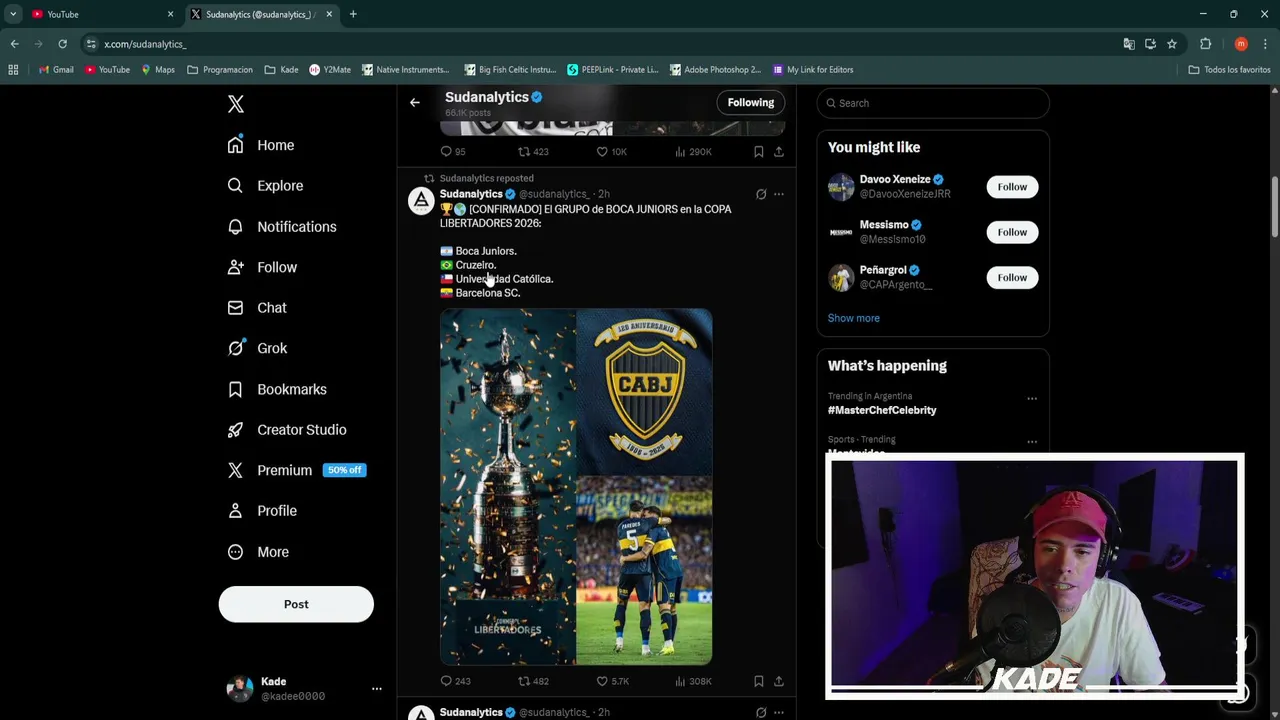Open the Chrome extensions puzzle icon
This screenshot has width=1280, height=720.
point(1205,44)
